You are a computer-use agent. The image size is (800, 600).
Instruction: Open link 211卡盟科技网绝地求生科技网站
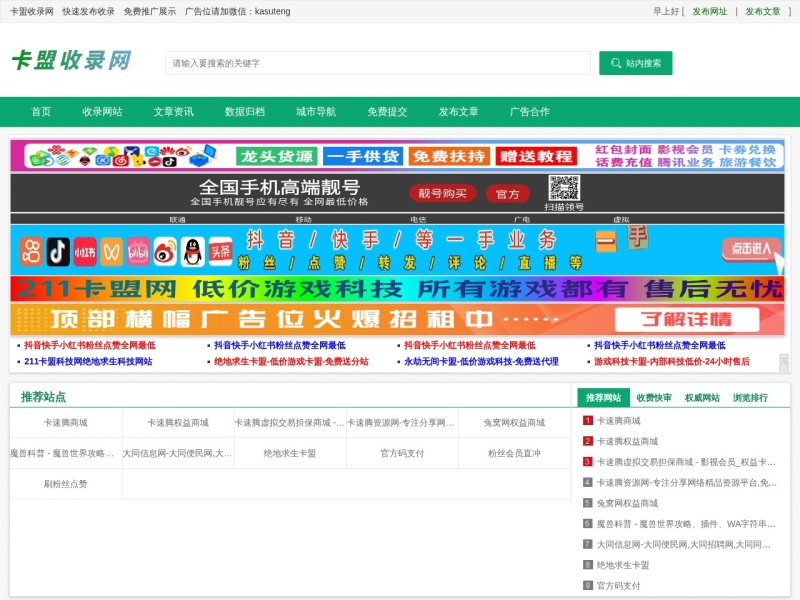pos(88,361)
